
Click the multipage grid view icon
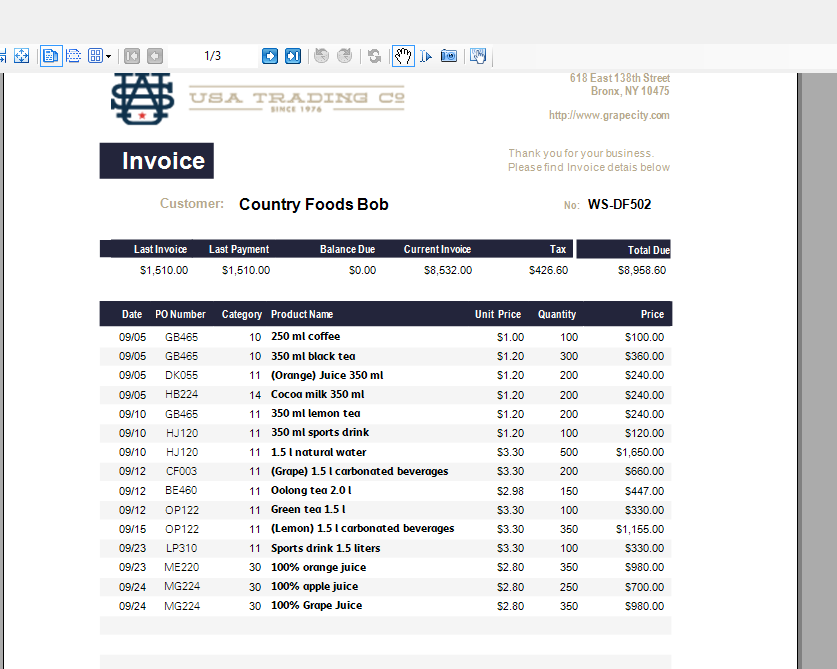click(x=95, y=56)
